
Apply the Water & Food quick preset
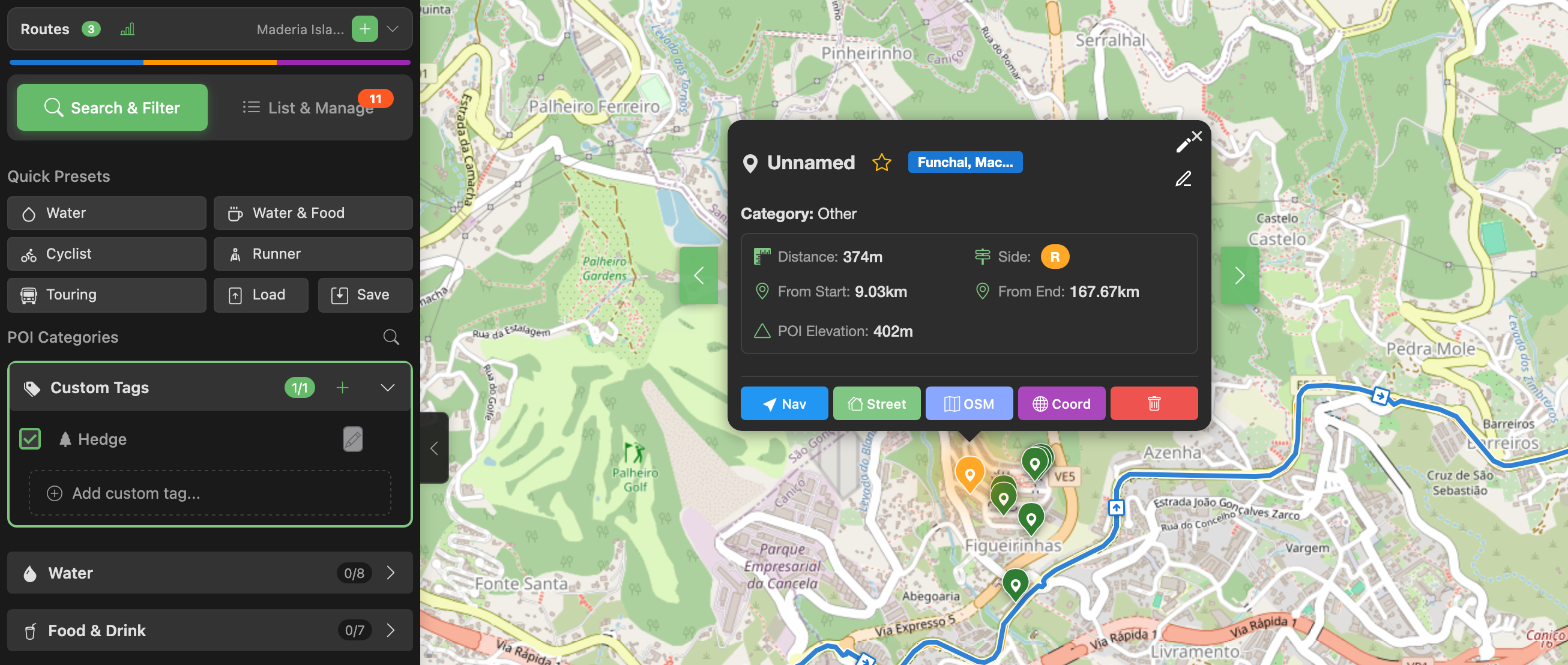pos(313,213)
